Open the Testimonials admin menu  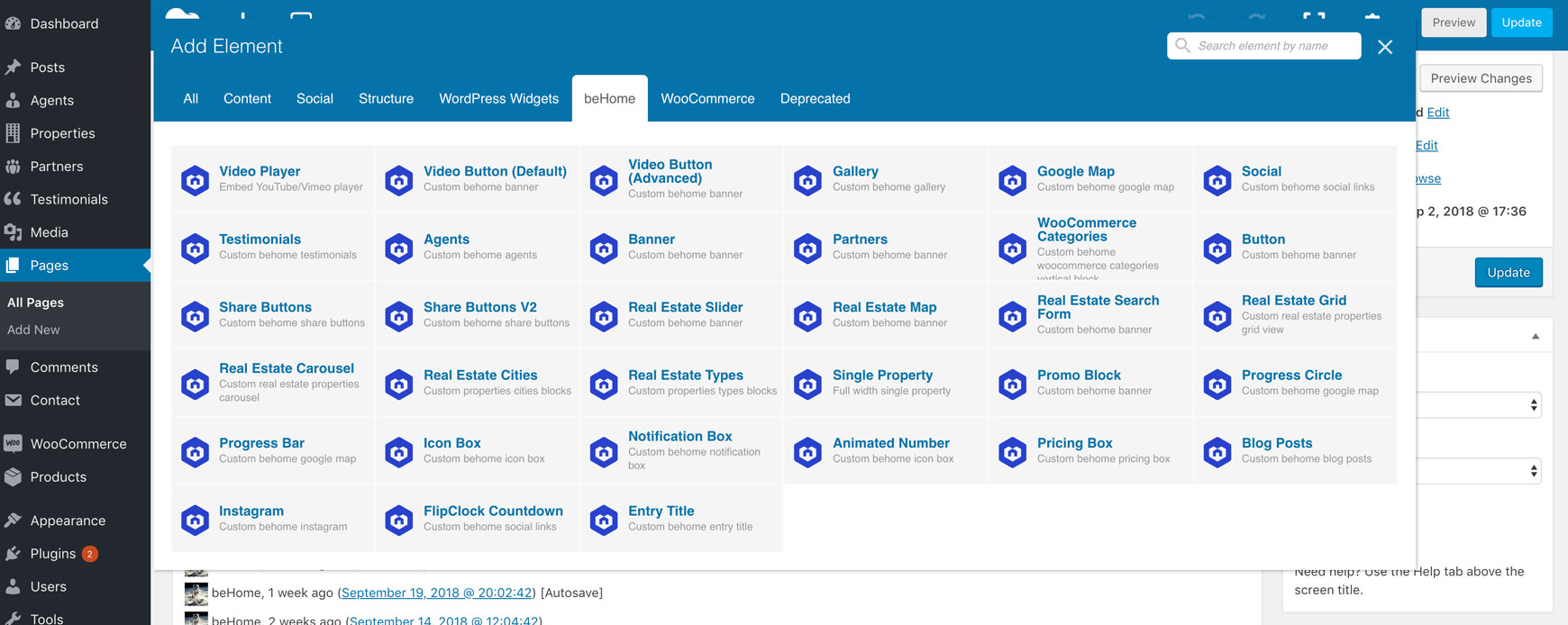tap(76, 199)
